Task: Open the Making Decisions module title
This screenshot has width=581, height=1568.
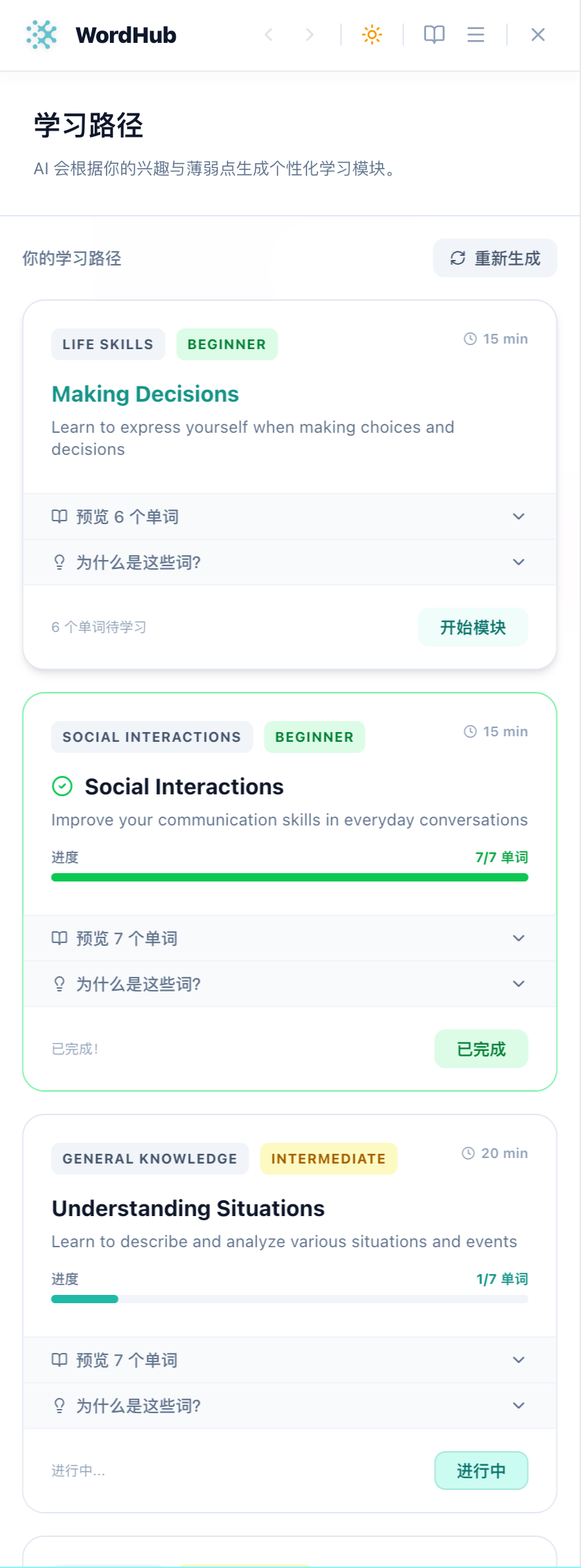Action: 145,394
